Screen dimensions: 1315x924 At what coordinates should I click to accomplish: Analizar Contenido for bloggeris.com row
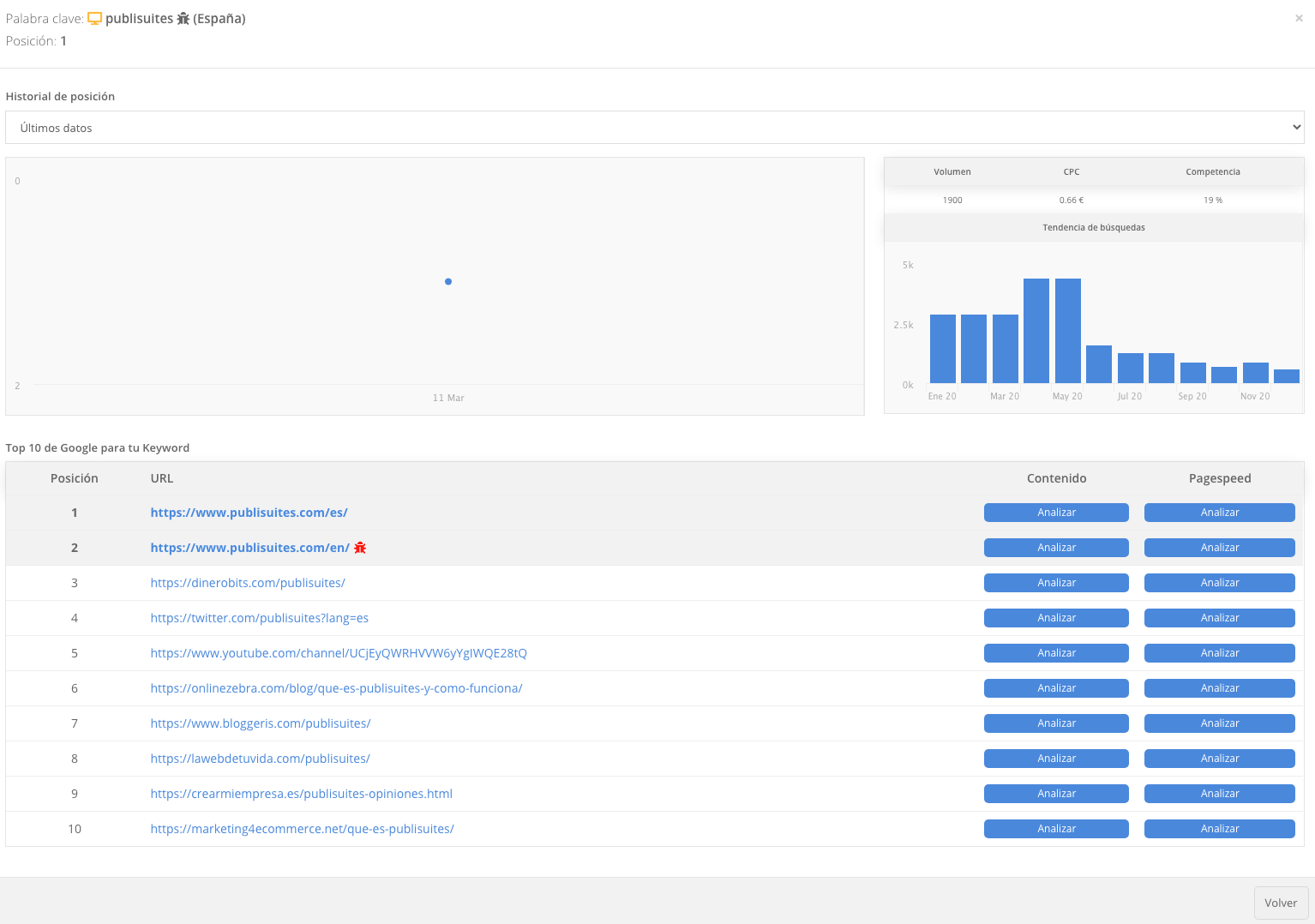pyautogui.click(x=1056, y=723)
